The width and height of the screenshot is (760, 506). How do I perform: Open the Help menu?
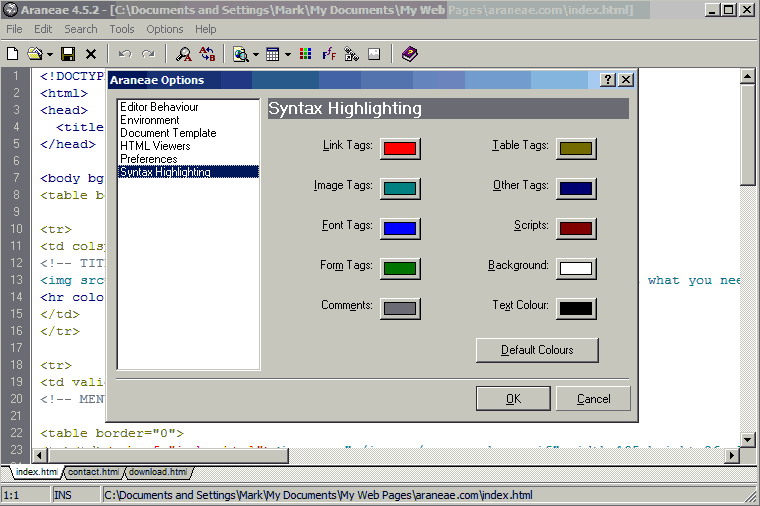pos(206,29)
